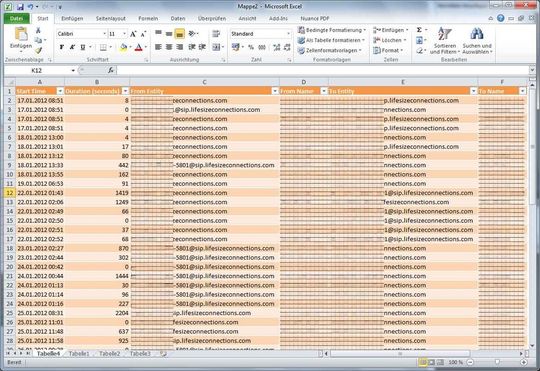Viewport: 540px width, 371px height.
Task: Click the thousands separator icon
Action: tap(262, 47)
